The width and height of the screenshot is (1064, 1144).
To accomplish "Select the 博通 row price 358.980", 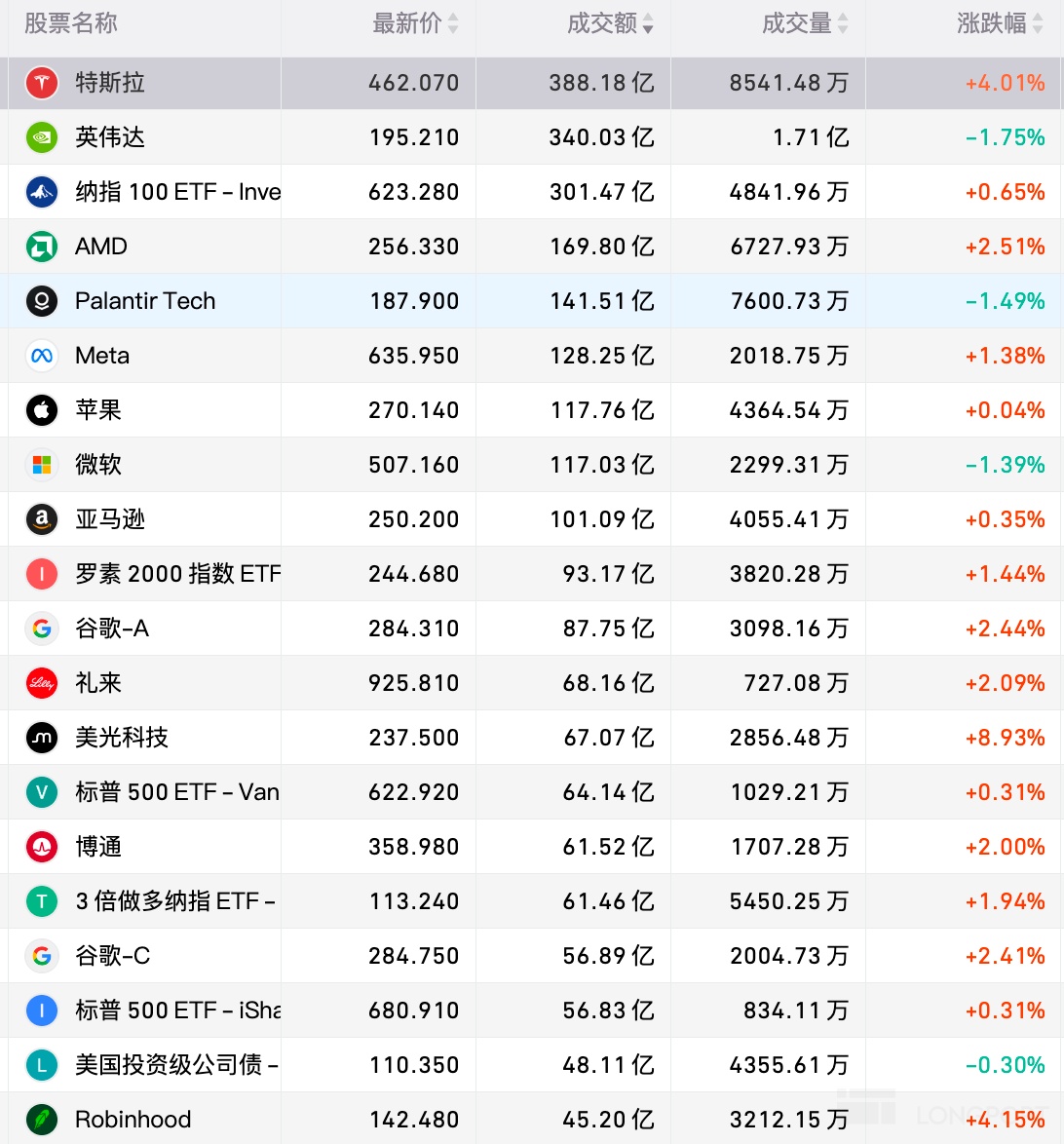I will coord(413,847).
